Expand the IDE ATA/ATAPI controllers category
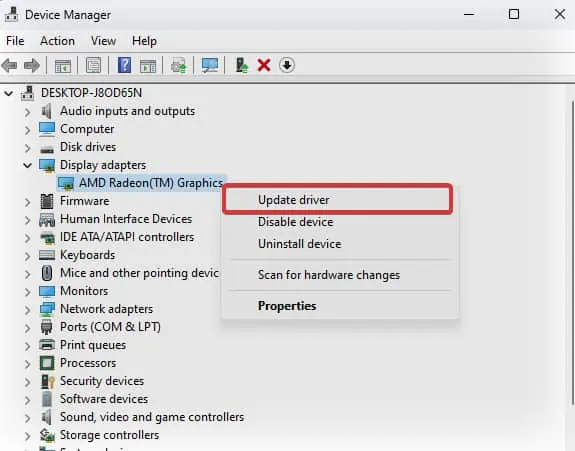 28,238
